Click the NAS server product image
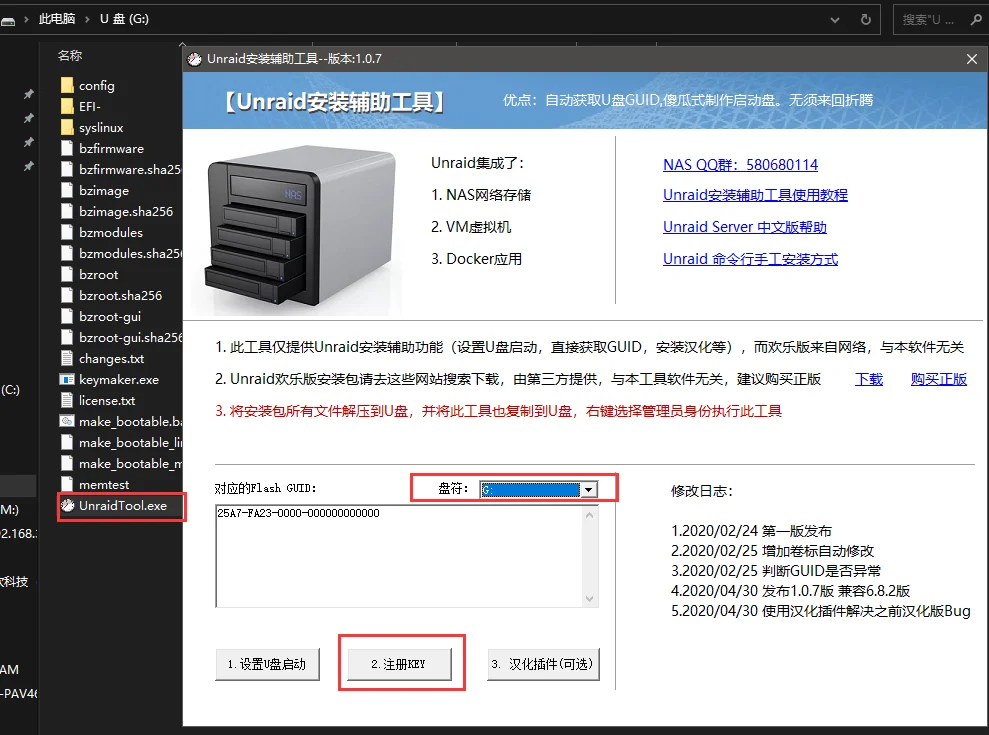 click(x=300, y=227)
